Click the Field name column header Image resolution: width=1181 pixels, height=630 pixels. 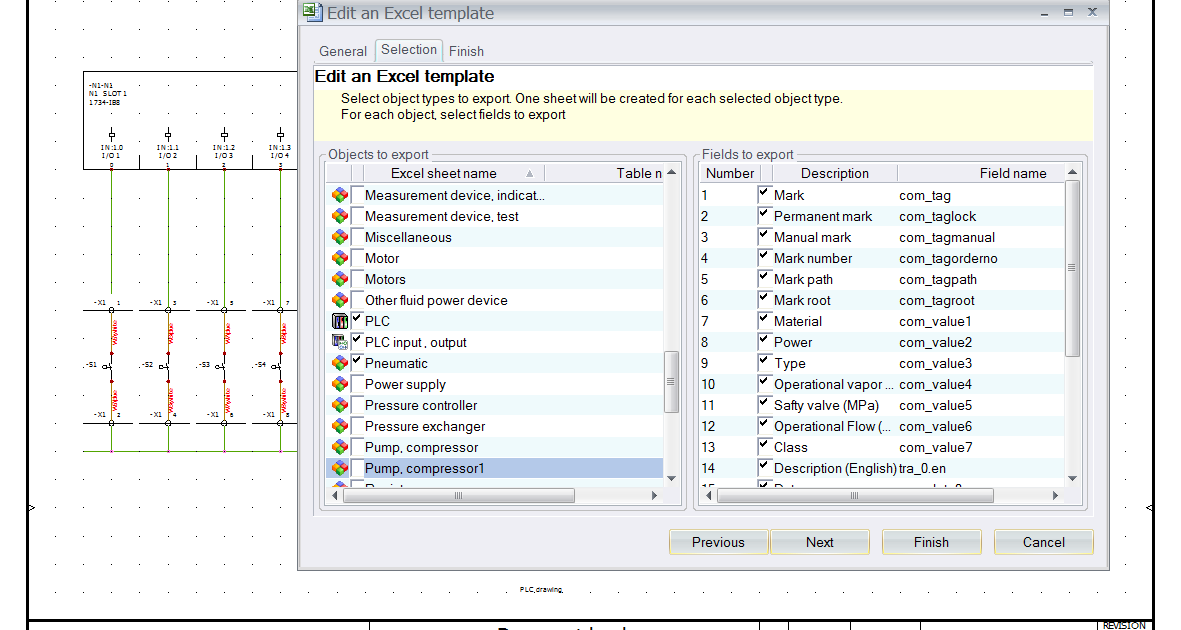pos(981,173)
